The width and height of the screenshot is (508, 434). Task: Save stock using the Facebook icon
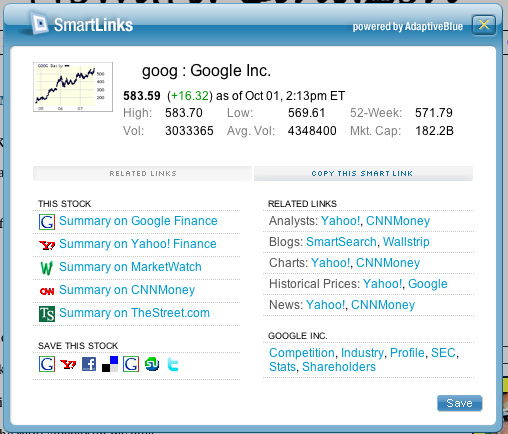point(89,364)
